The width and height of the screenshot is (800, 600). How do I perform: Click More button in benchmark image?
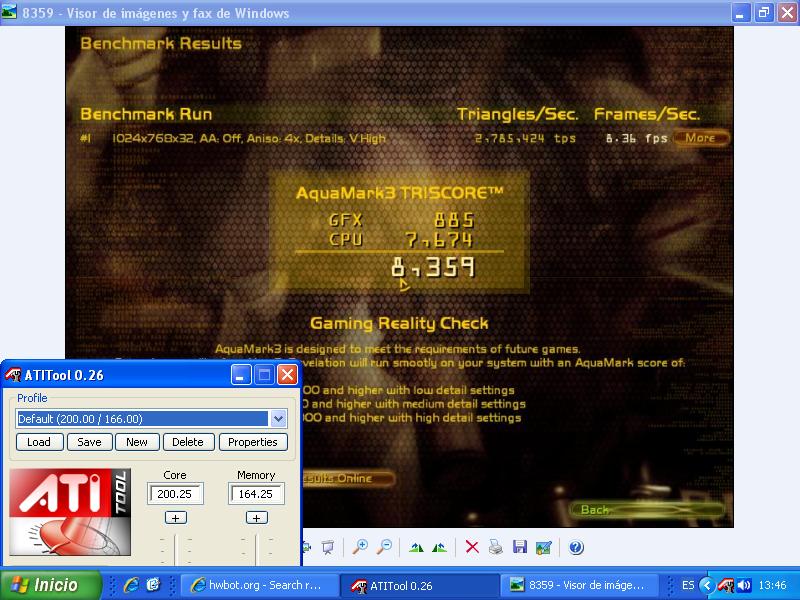click(x=701, y=138)
